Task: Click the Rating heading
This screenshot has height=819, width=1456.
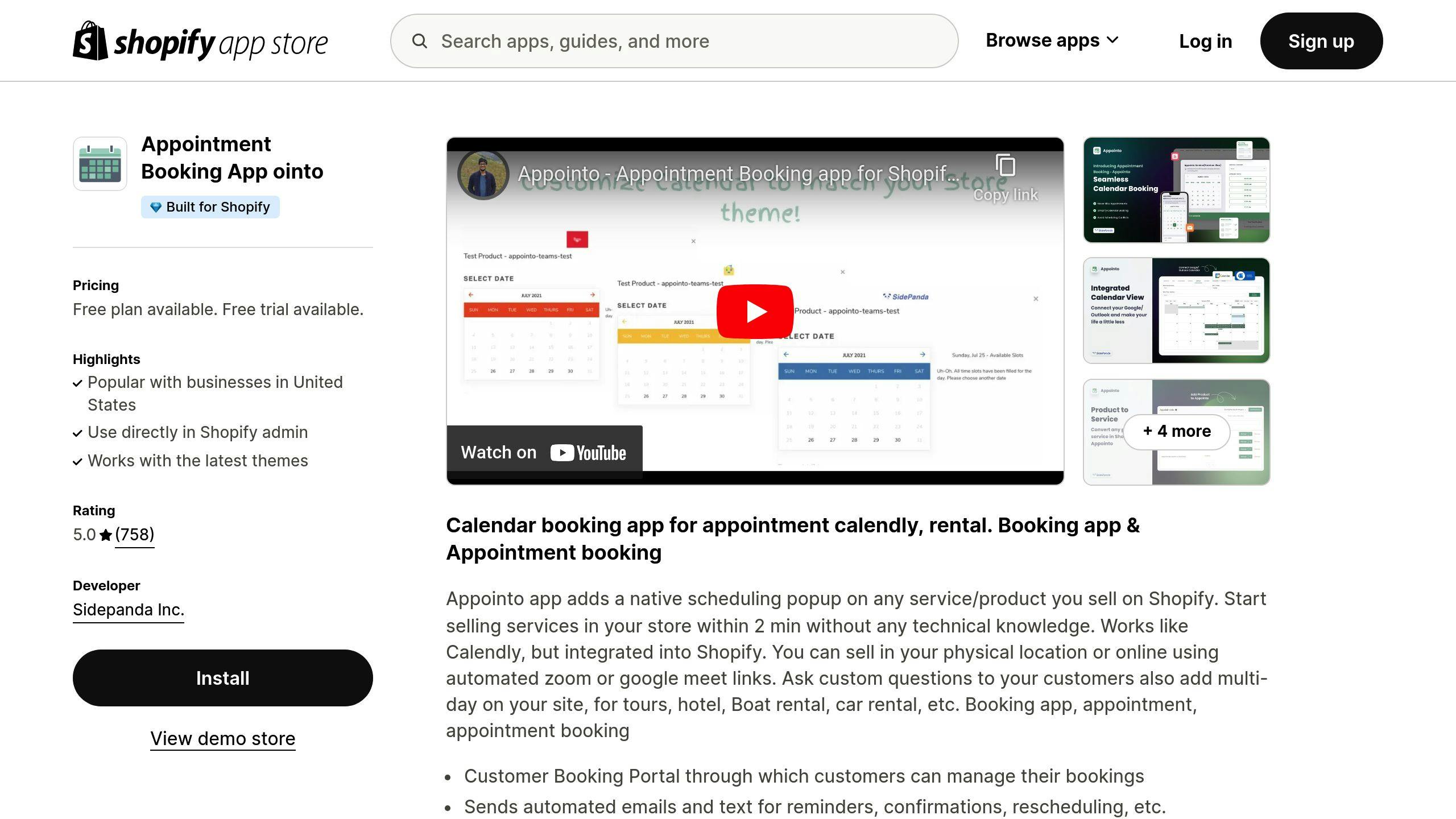Action: [94, 511]
